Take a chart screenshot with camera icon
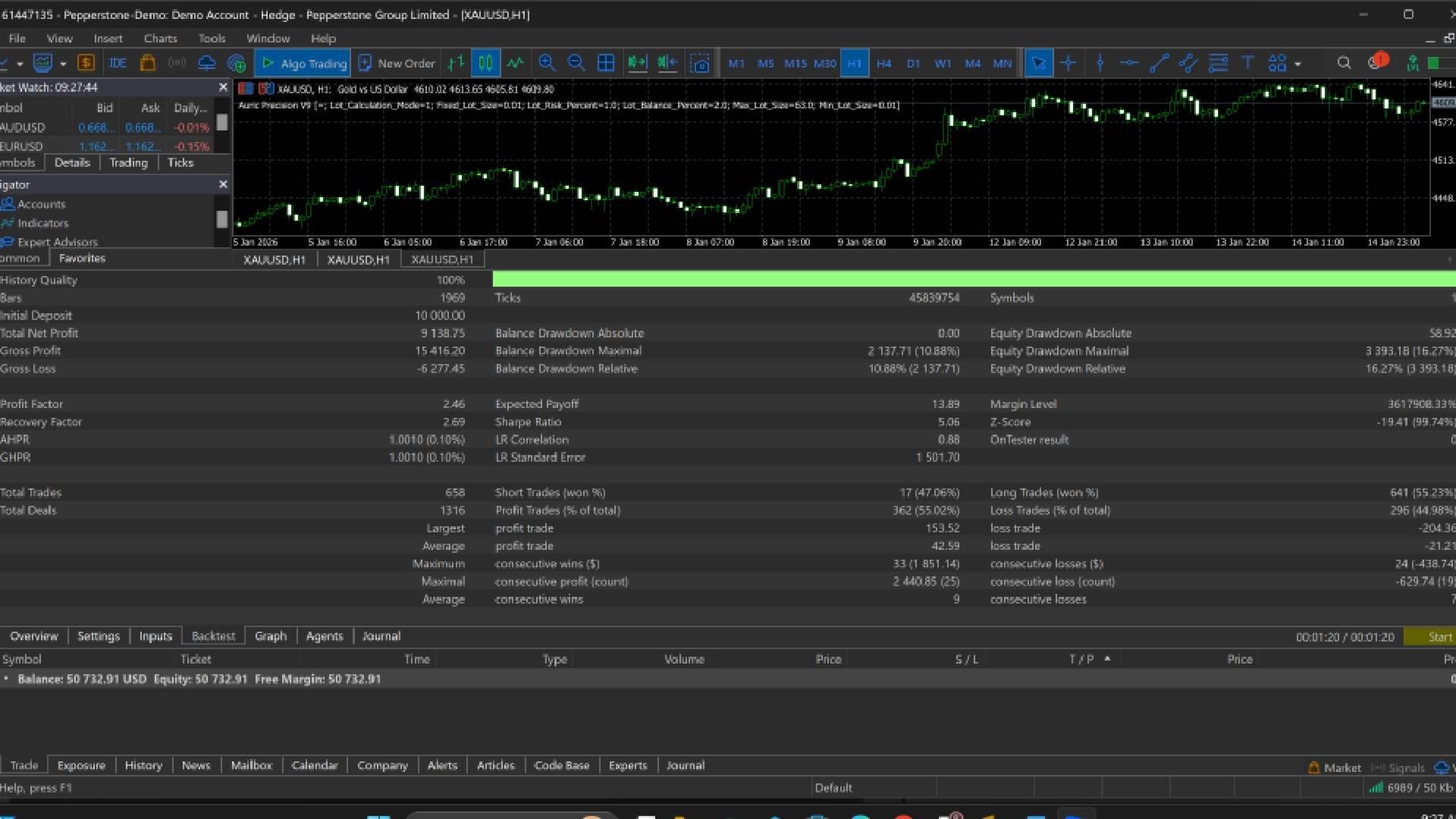 pos(701,64)
